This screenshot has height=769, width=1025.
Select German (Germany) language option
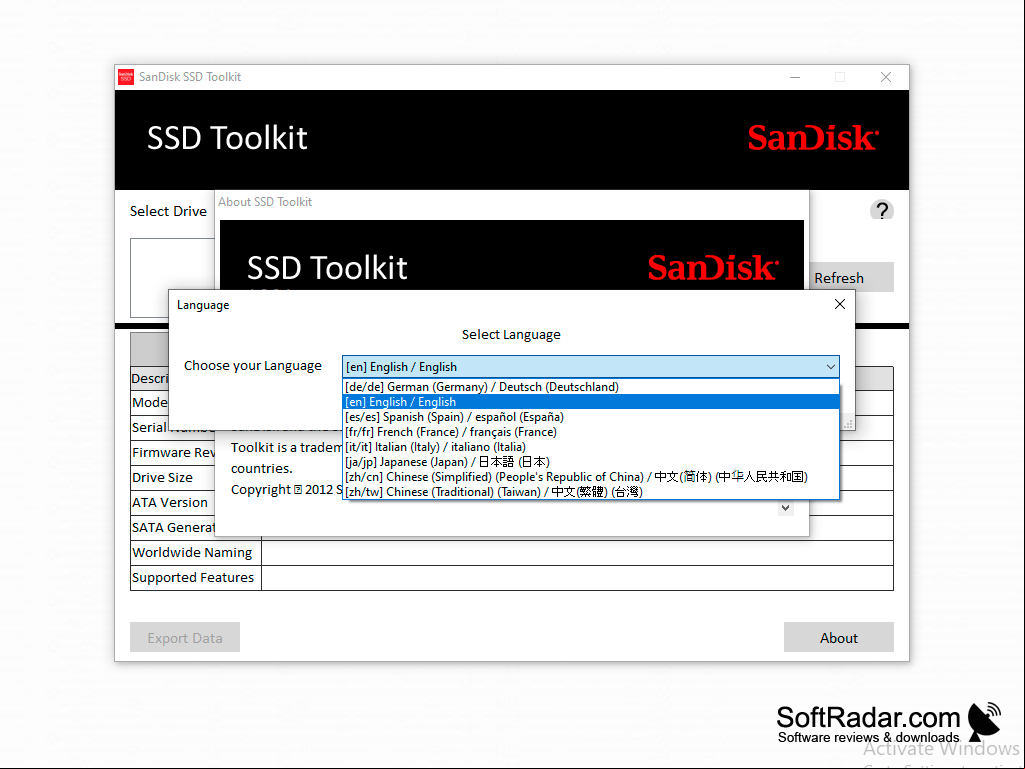591,387
